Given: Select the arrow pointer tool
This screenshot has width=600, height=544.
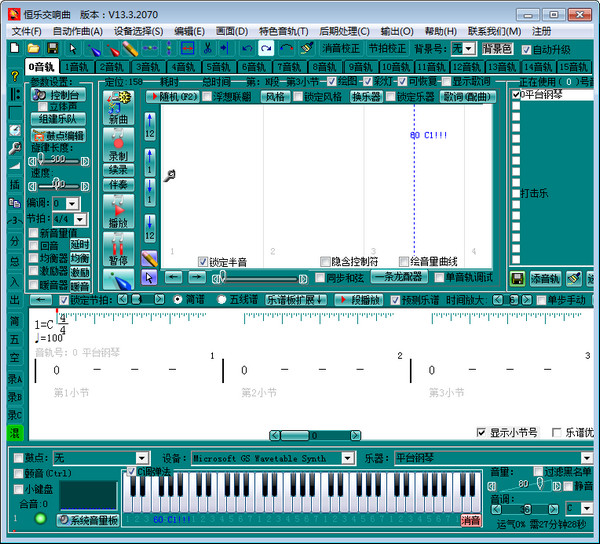Looking at the screenshot, I should [150, 277].
